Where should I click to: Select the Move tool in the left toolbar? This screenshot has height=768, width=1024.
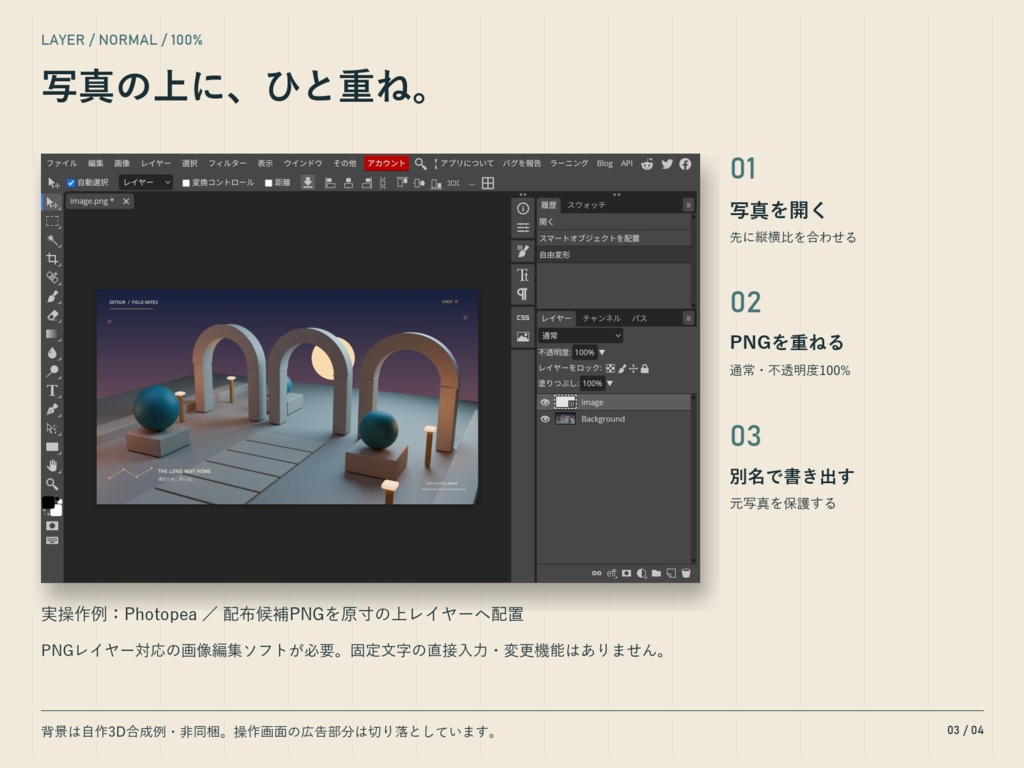tap(52, 202)
